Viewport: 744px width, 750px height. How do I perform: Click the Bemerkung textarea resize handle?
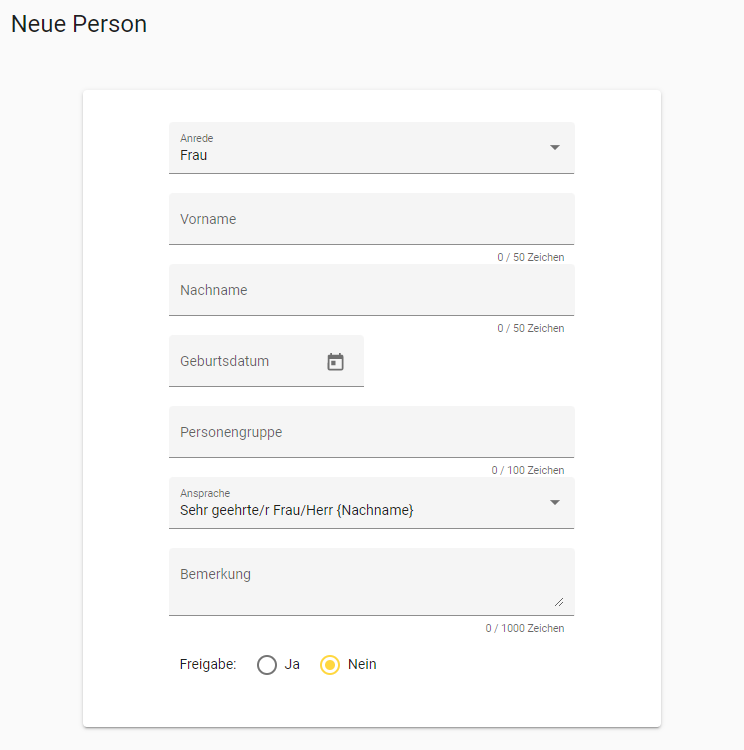click(558, 601)
